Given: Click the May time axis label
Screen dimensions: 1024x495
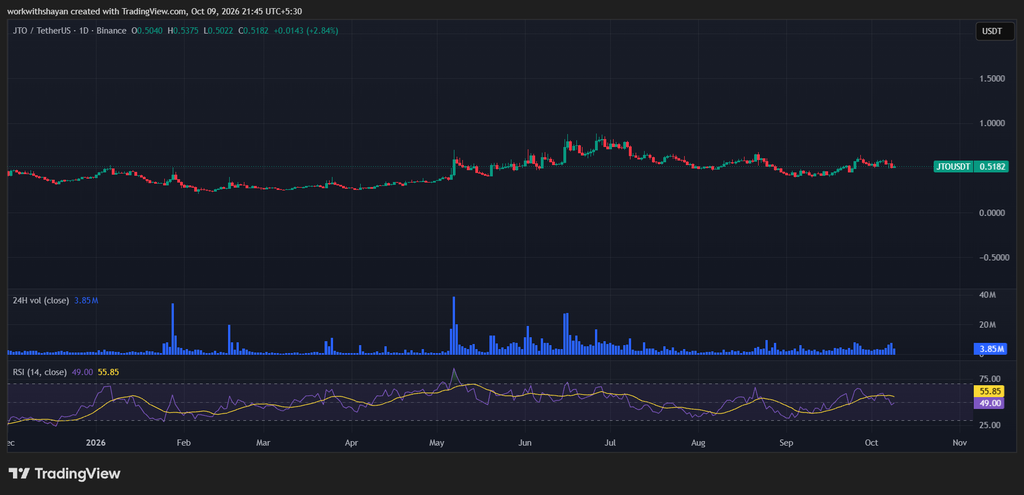Looking at the screenshot, I should click(437, 443).
